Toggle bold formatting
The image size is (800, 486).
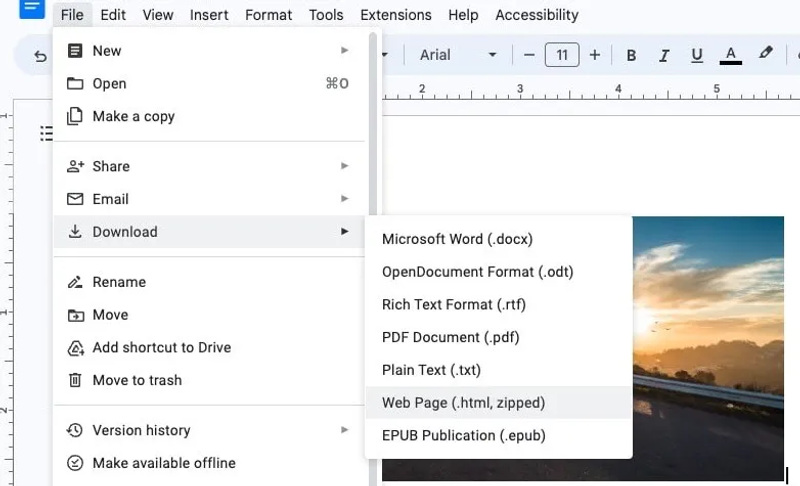[x=631, y=55]
